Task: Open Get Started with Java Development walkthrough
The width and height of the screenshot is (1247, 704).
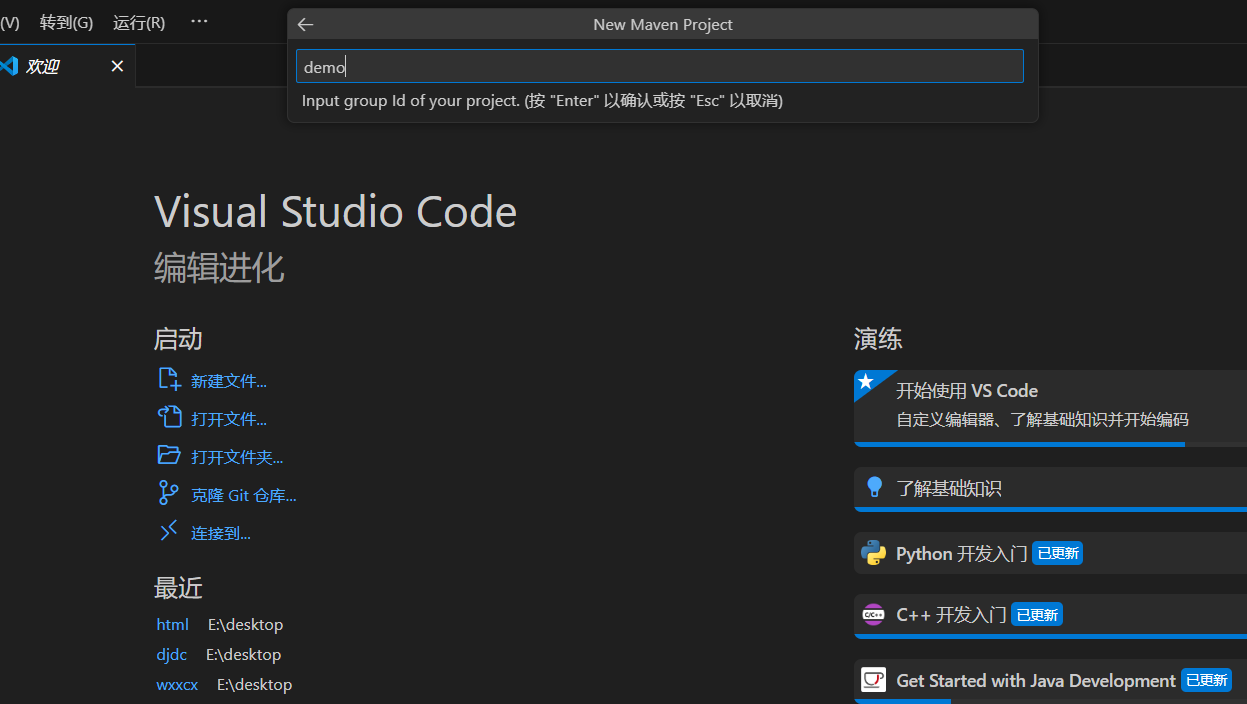Action: point(1050,681)
